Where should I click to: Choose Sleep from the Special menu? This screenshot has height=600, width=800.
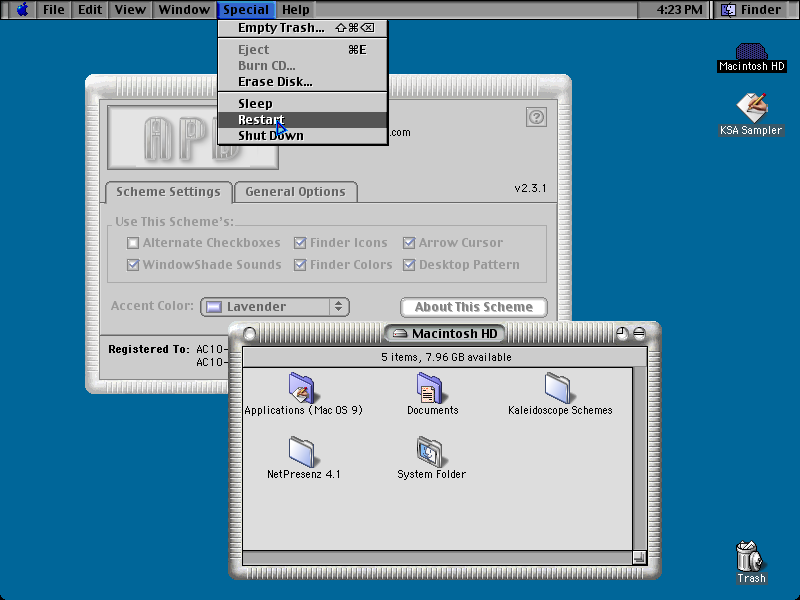pyautogui.click(x=303, y=104)
